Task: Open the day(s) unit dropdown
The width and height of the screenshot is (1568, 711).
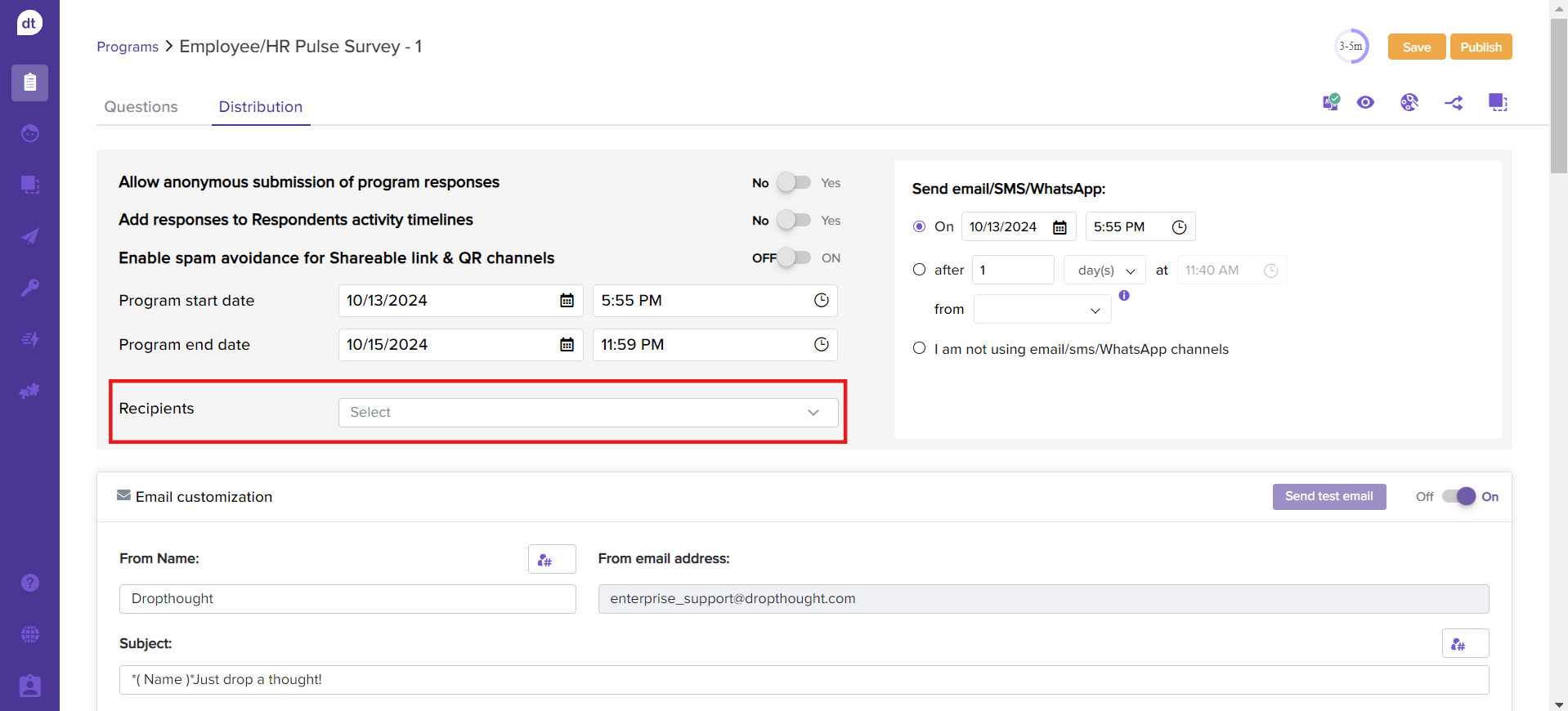Action: click(x=1104, y=271)
